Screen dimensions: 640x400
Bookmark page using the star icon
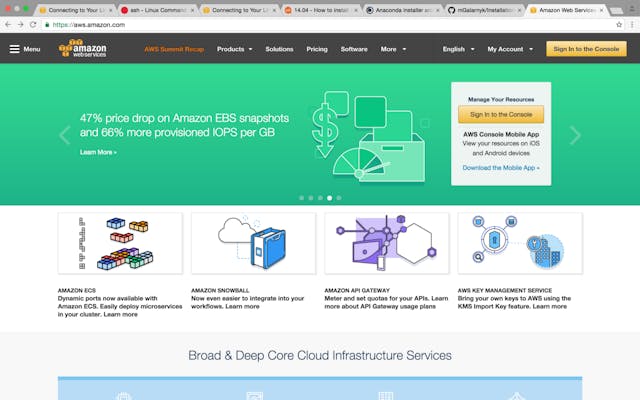[619, 25]
